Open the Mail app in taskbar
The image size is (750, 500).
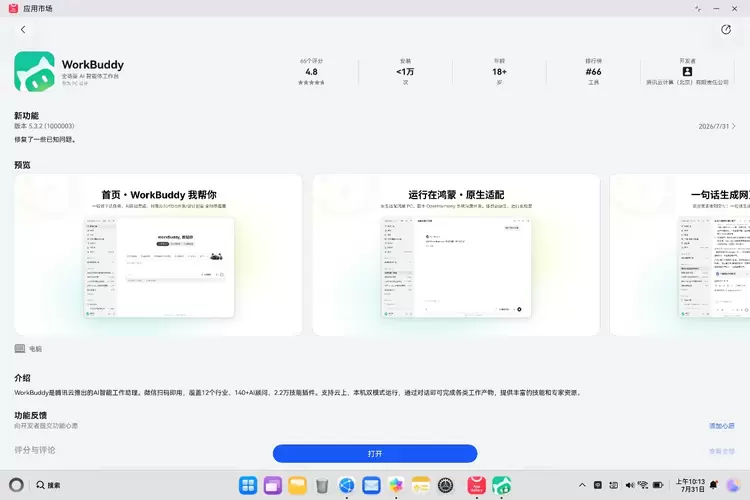371,486
